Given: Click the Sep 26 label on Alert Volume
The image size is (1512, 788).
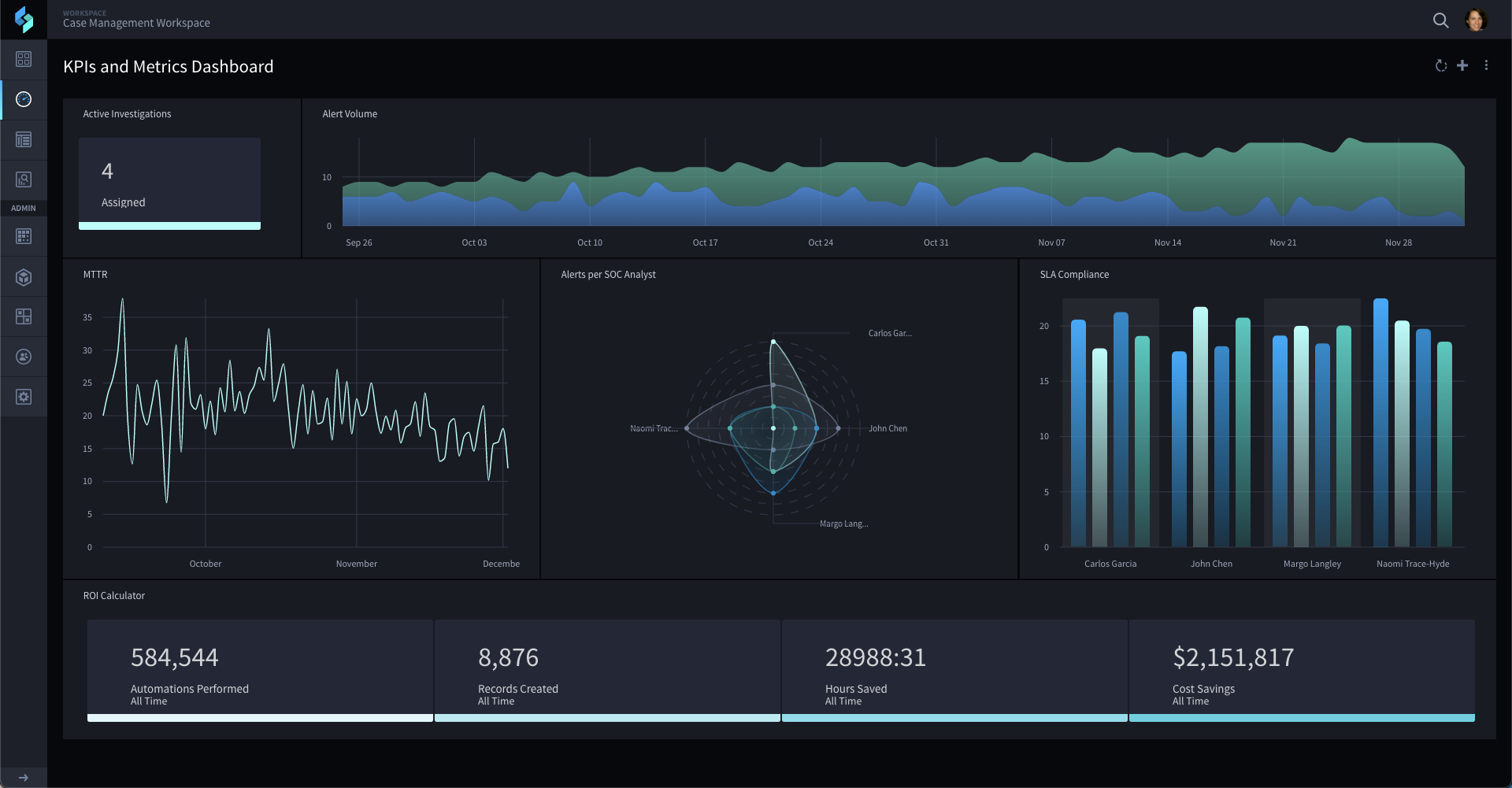Looking at the screenshot, I should [359, 242].
